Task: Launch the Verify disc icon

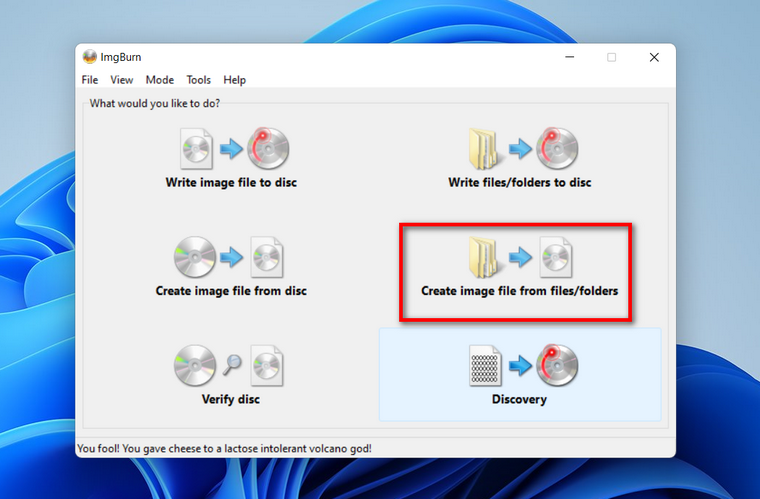Action: [x=229, y=365]
